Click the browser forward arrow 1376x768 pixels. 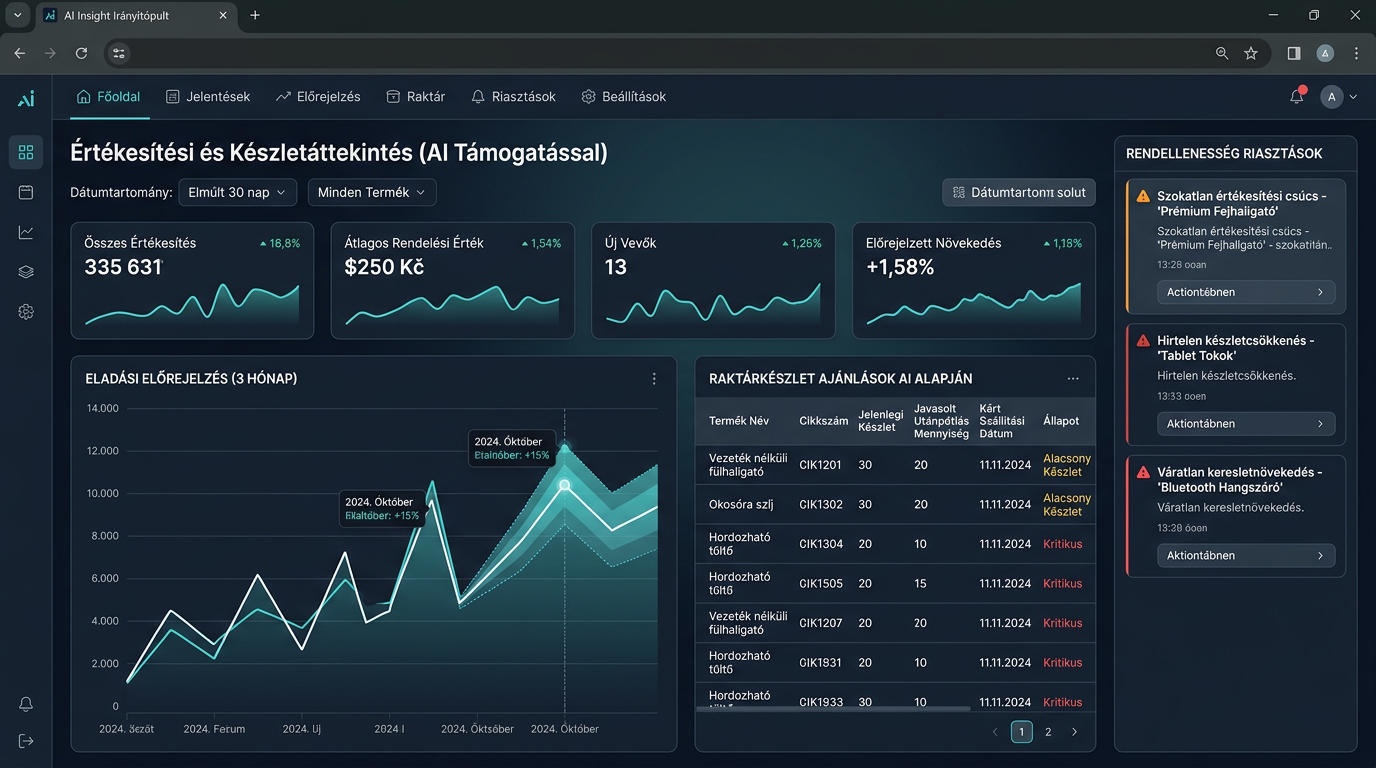(50, 53)
